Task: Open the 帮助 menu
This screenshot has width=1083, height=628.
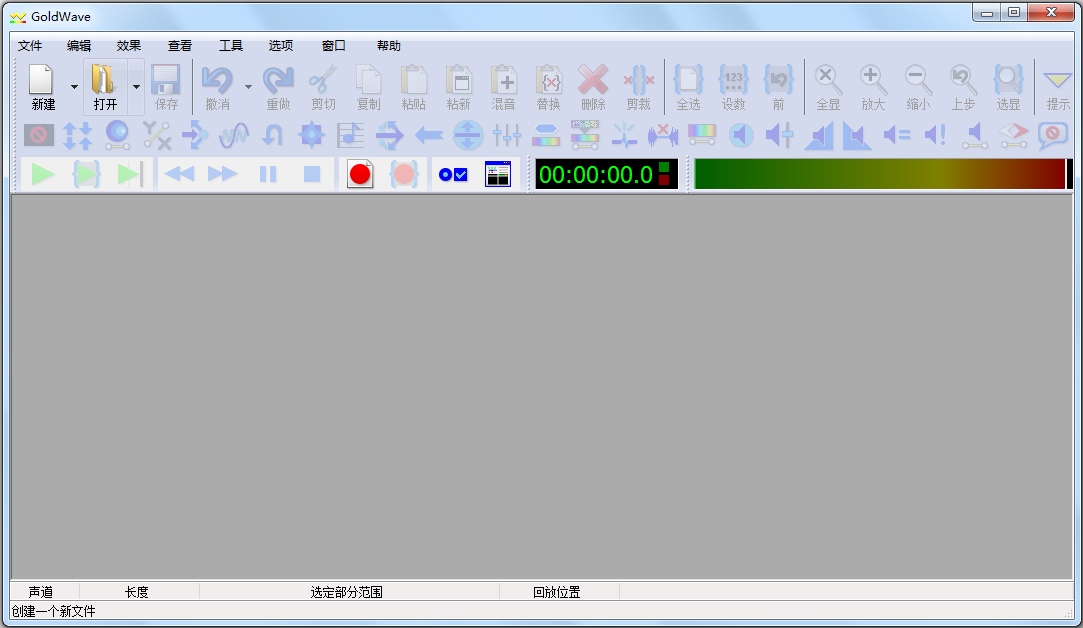Action: coord(388,46)
